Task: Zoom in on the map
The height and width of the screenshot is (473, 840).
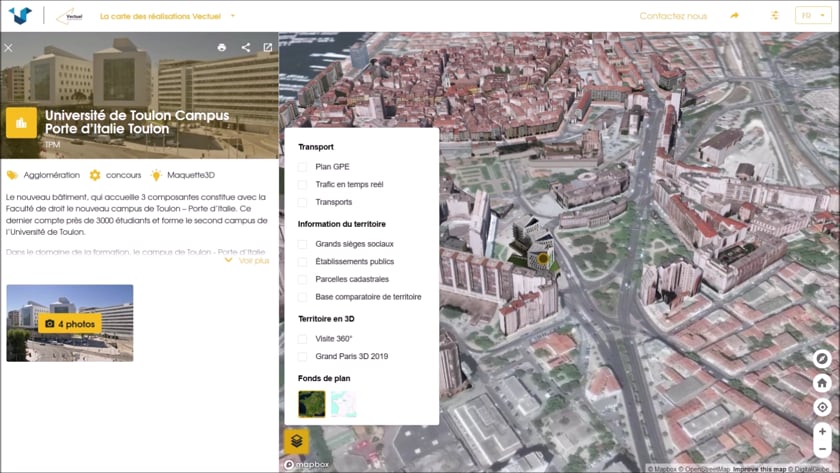Action: coord(822,431)
